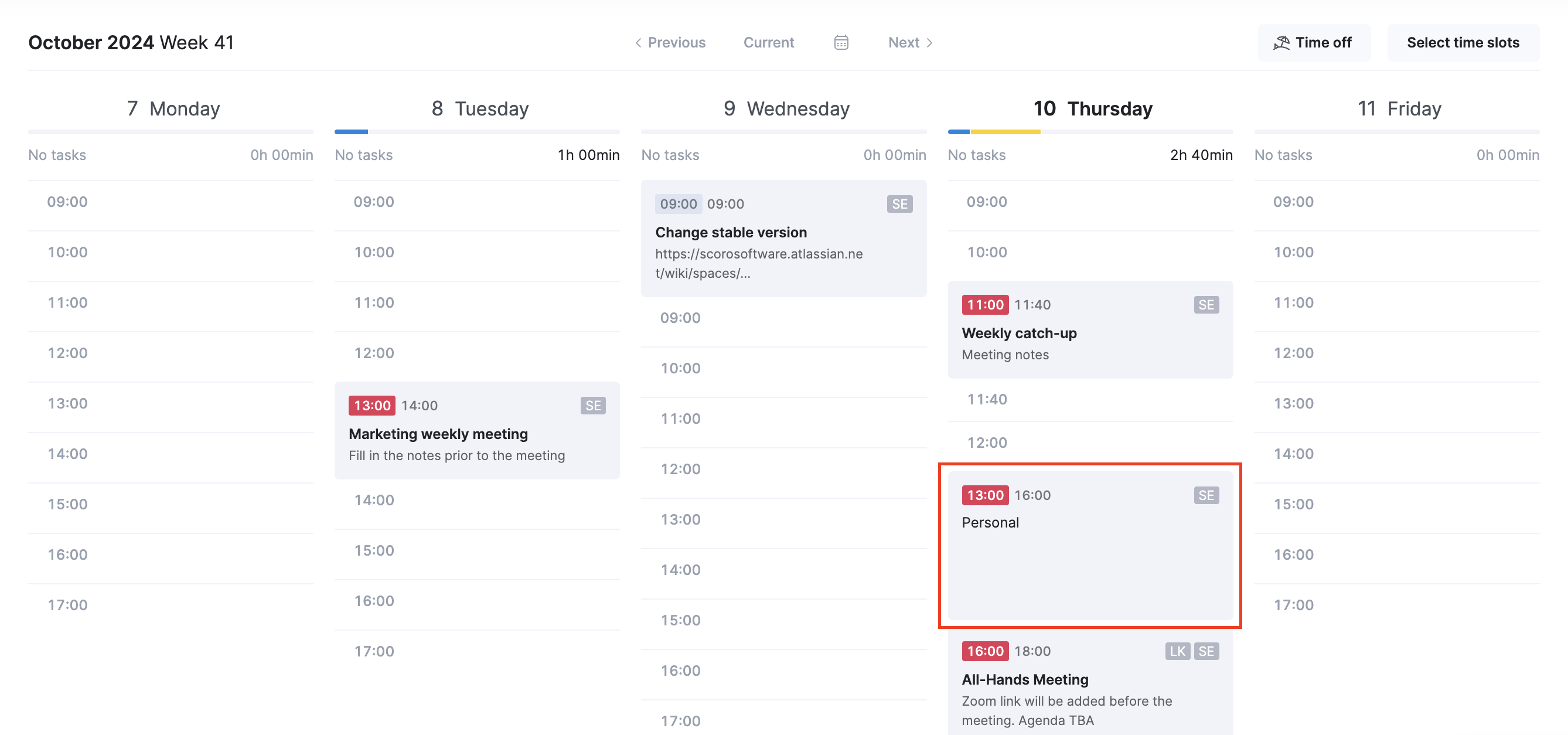Click the Time off button
1568x735 pixels.
(x=1314, y=43)
